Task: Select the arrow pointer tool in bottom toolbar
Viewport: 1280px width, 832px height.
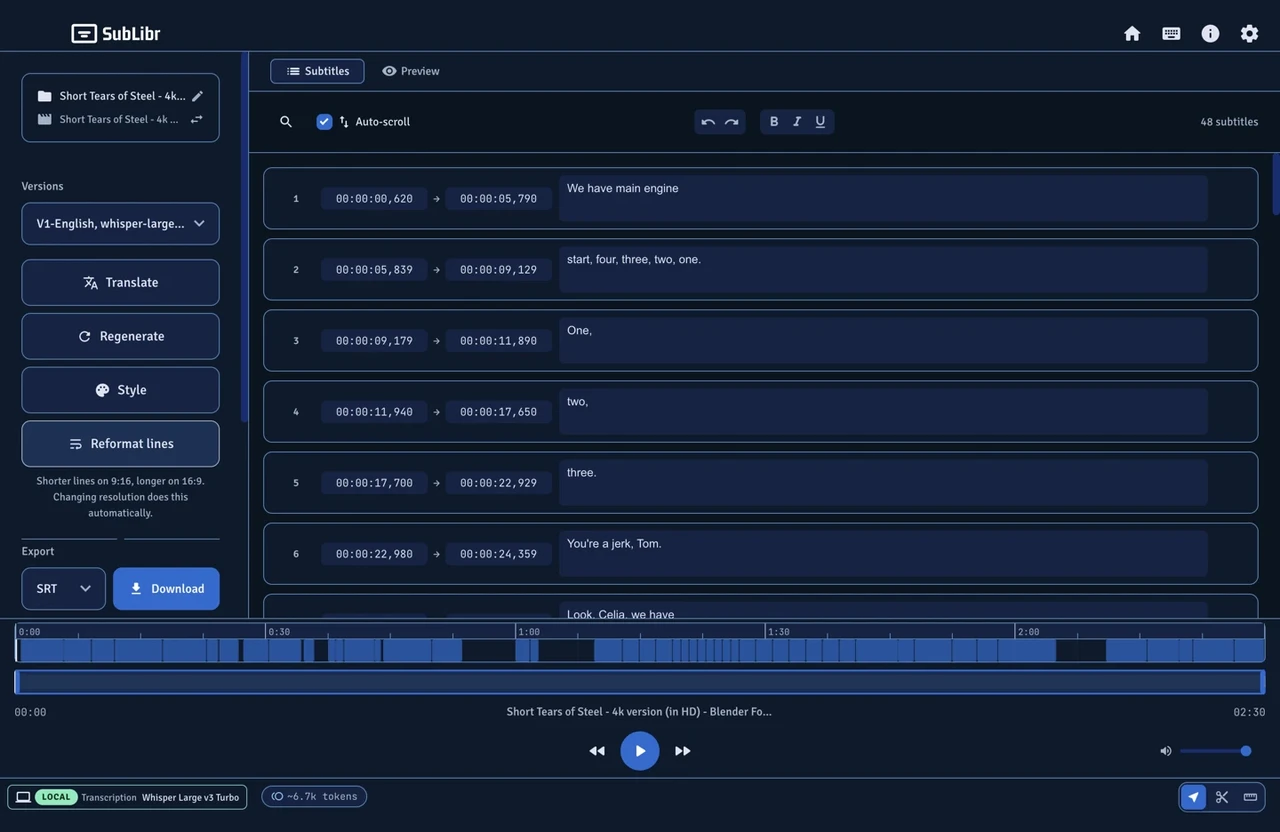Action: [1193, 797]
